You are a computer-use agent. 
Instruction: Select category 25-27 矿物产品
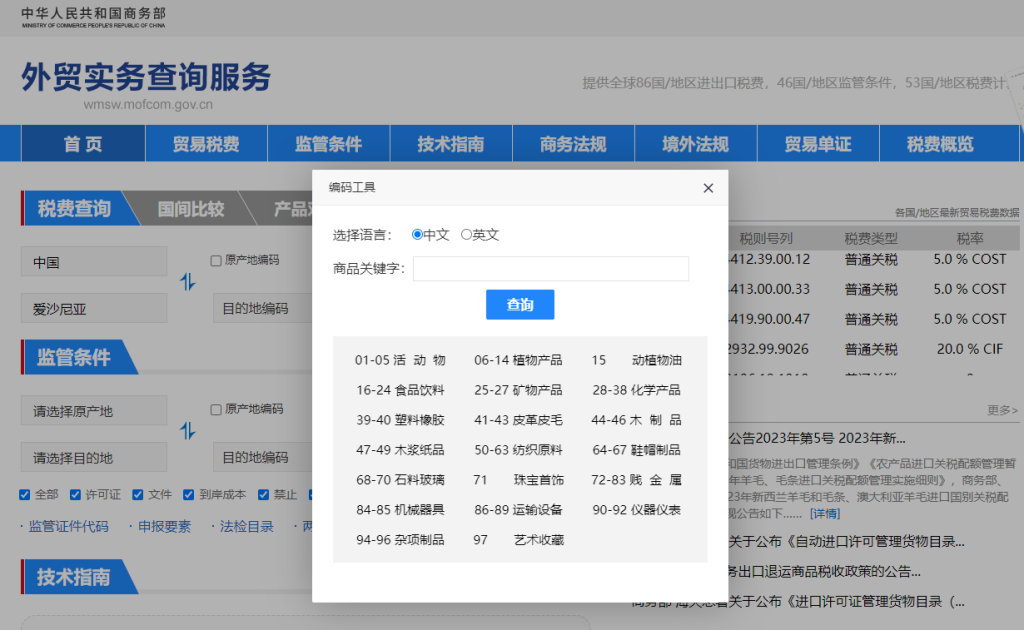pyautogui.click(x=518, y=390)
